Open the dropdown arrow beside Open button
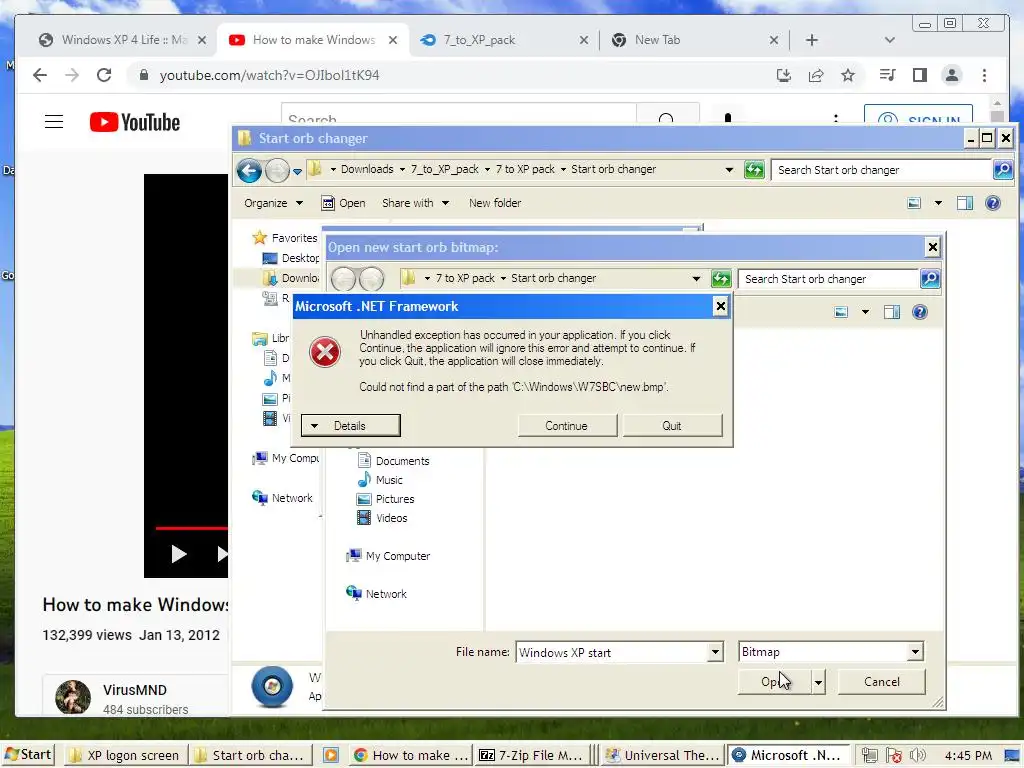 pyautogui.click(x=818, y=682)
